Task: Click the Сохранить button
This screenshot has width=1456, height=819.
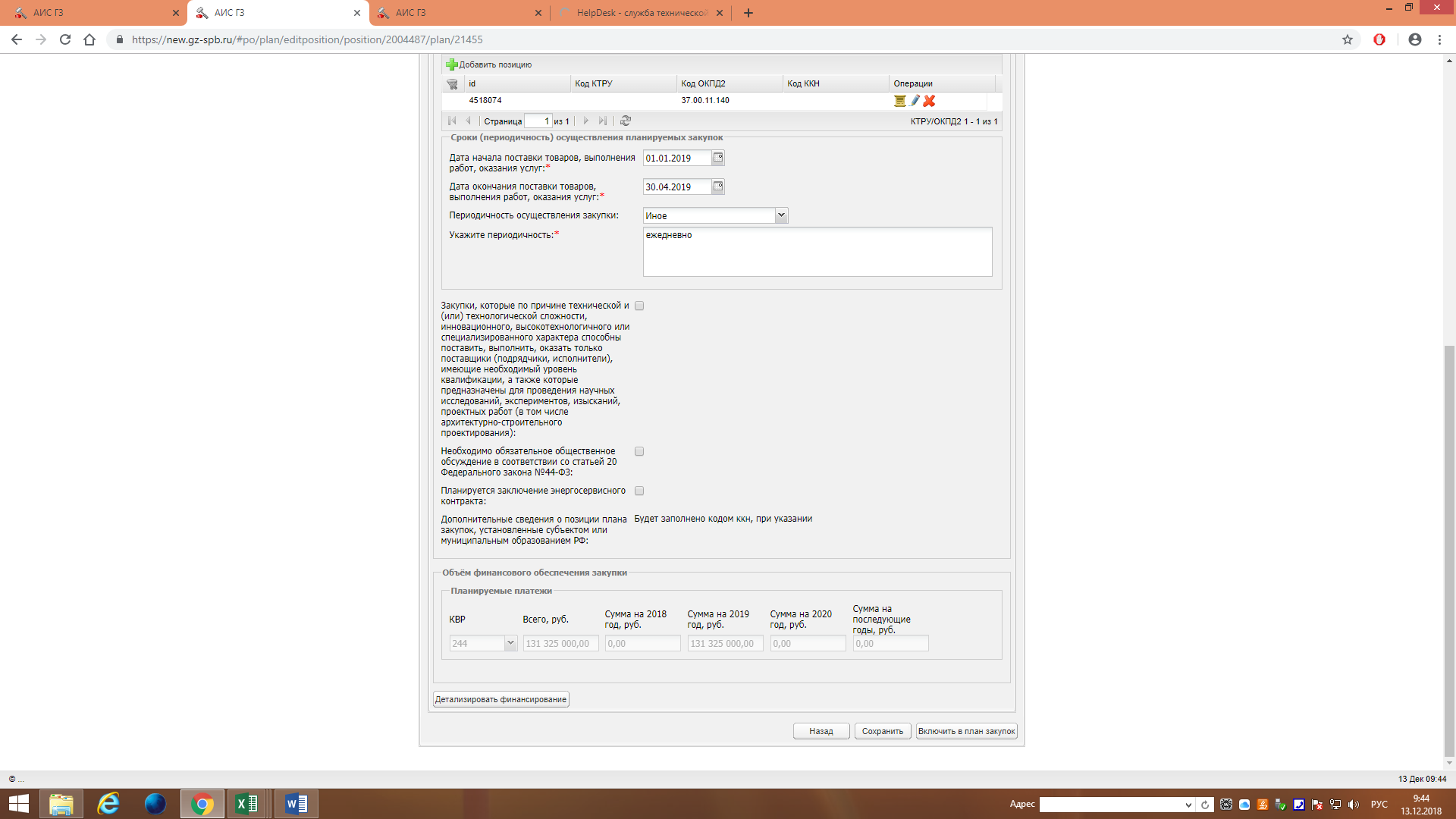Action: 882,731
